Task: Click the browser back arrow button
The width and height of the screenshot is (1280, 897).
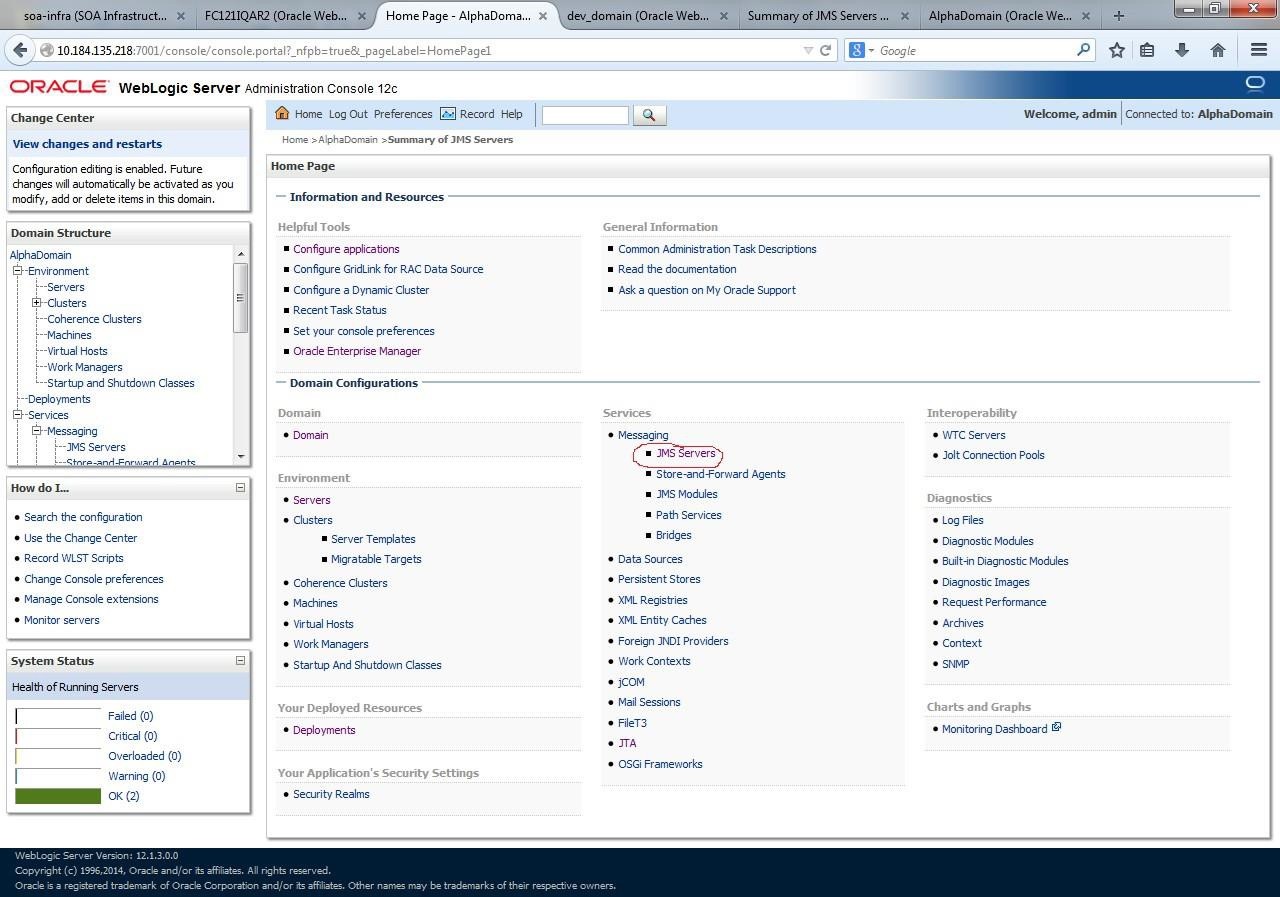Action: tap(21, 50)
